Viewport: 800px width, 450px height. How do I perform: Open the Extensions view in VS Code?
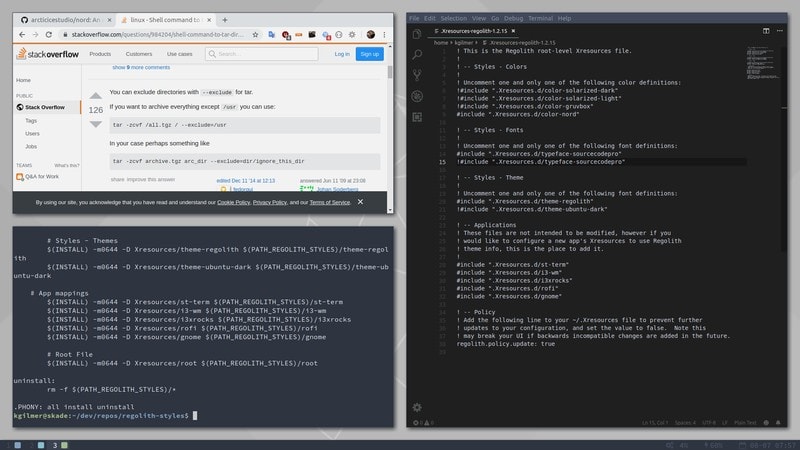coord(417,117)
